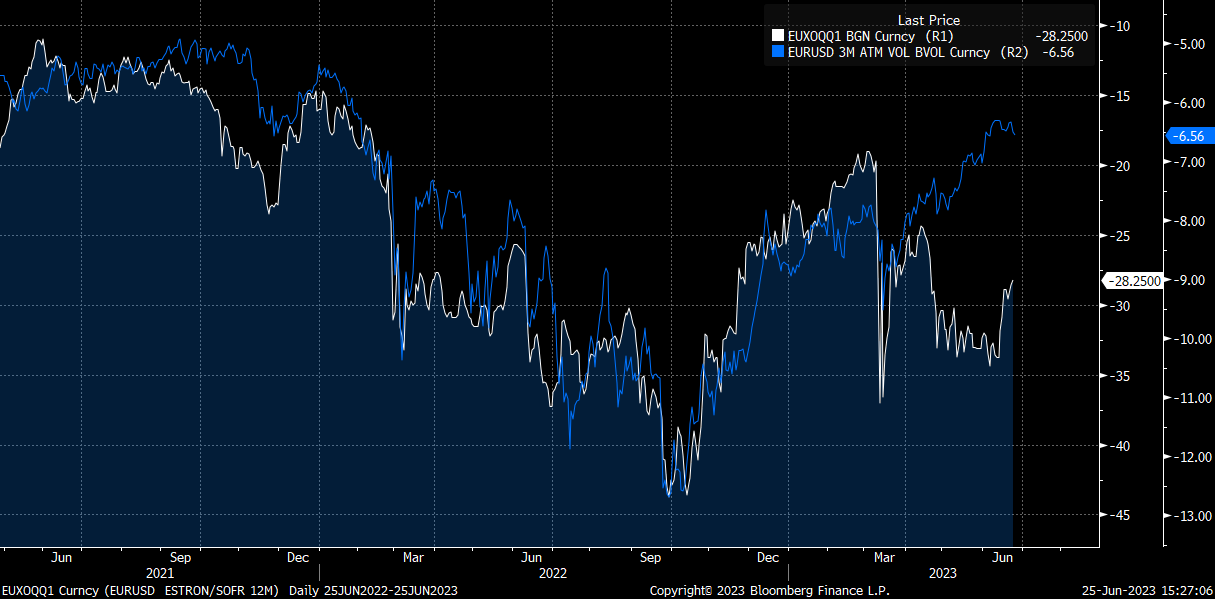Select the 2023 label on the time axis
This screenshot has width=1215, height=599.
(944, 574)
